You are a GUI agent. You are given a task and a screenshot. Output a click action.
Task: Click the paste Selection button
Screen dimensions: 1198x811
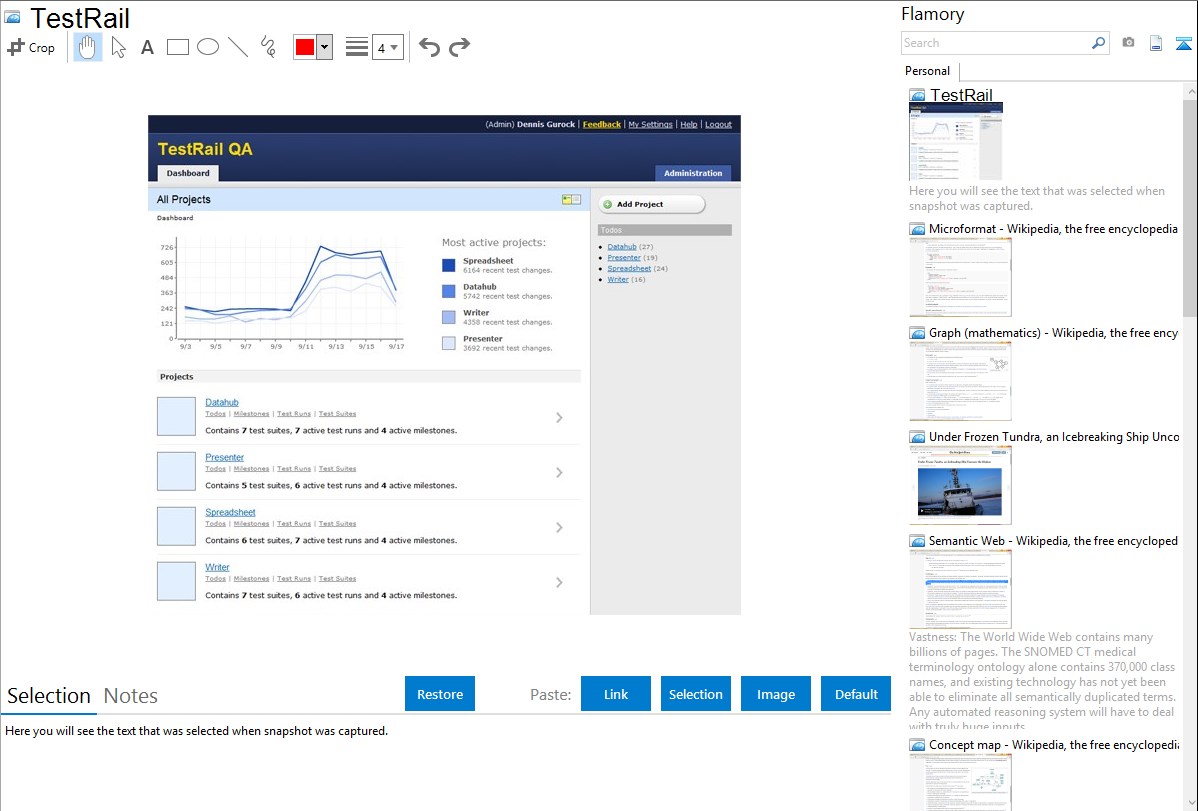click(x=695, y=694)
